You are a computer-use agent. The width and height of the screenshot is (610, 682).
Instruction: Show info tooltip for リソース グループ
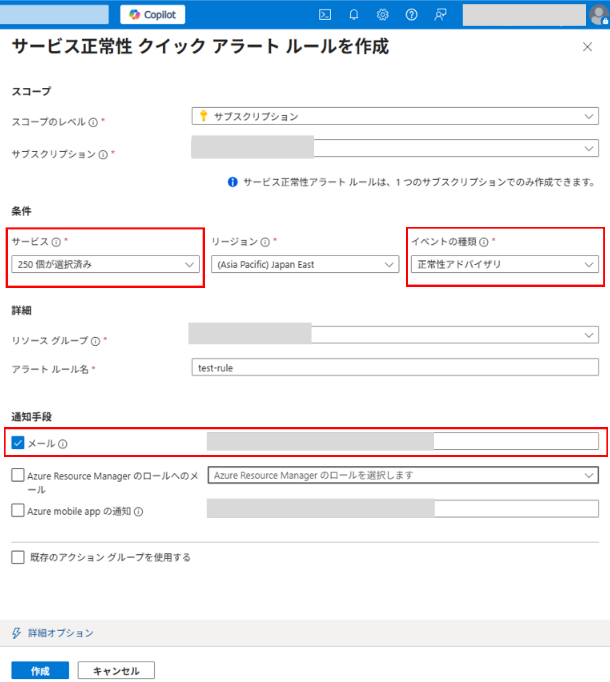tap(95, 341)
